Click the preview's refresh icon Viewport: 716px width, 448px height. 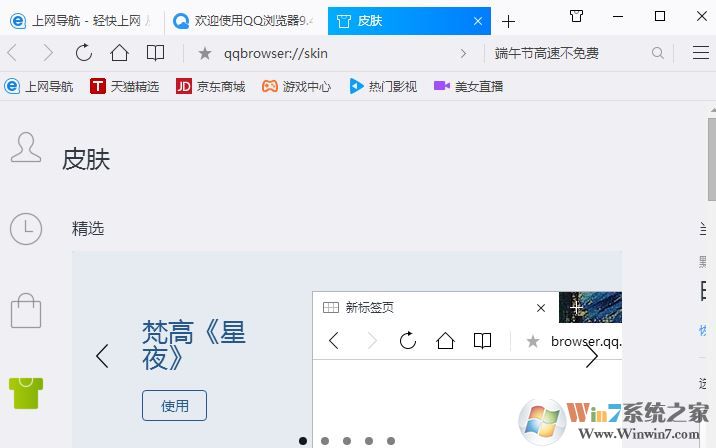pyautogui.click(x=407, y=341)
